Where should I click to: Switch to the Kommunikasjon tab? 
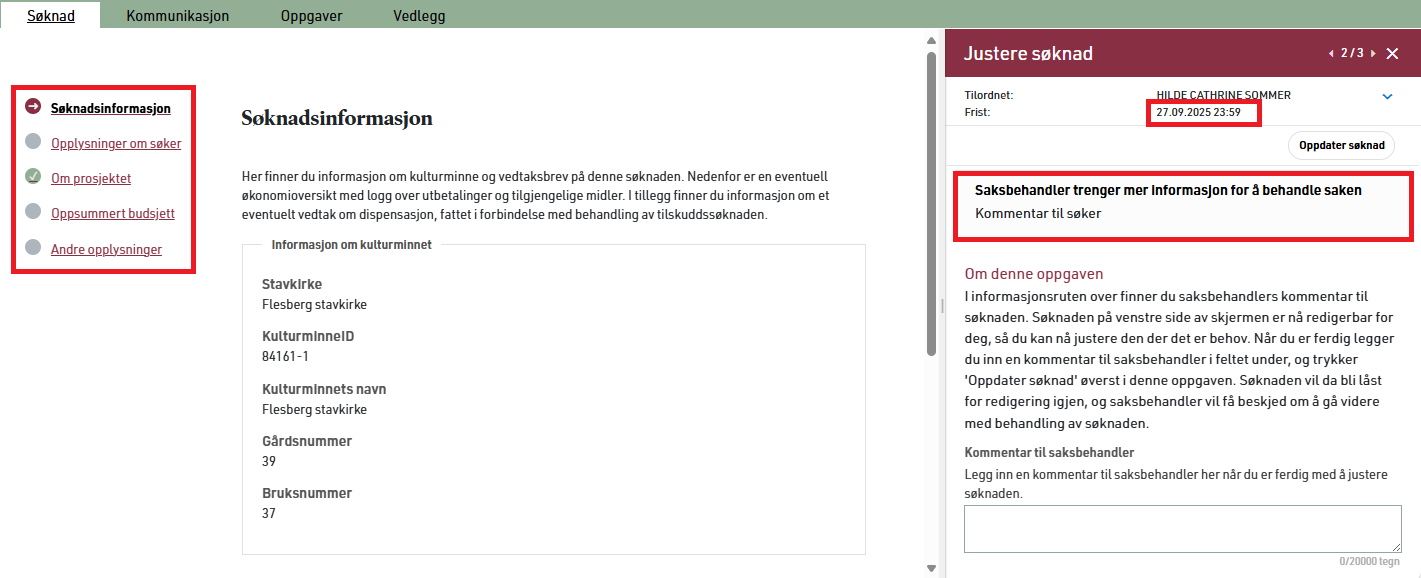pyautogui.click(x=177, y=16)
